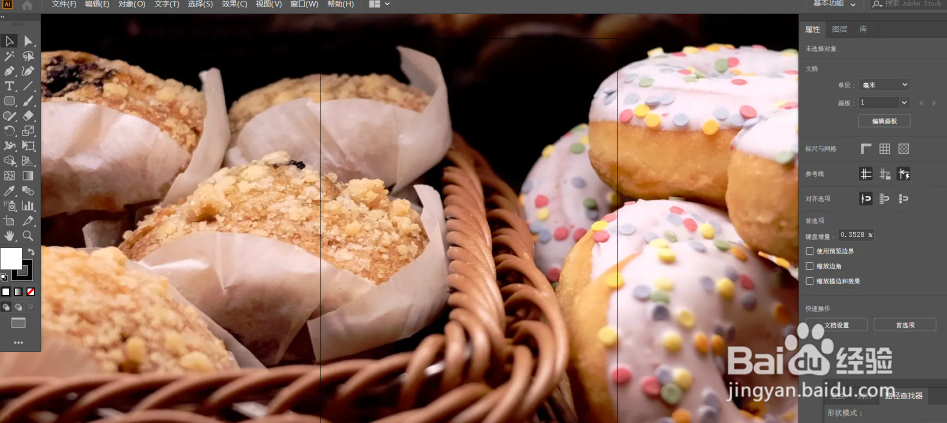Viewport: 947px width, 423px height.
Task: Open the 选择(S) menu
Action: 201,4
